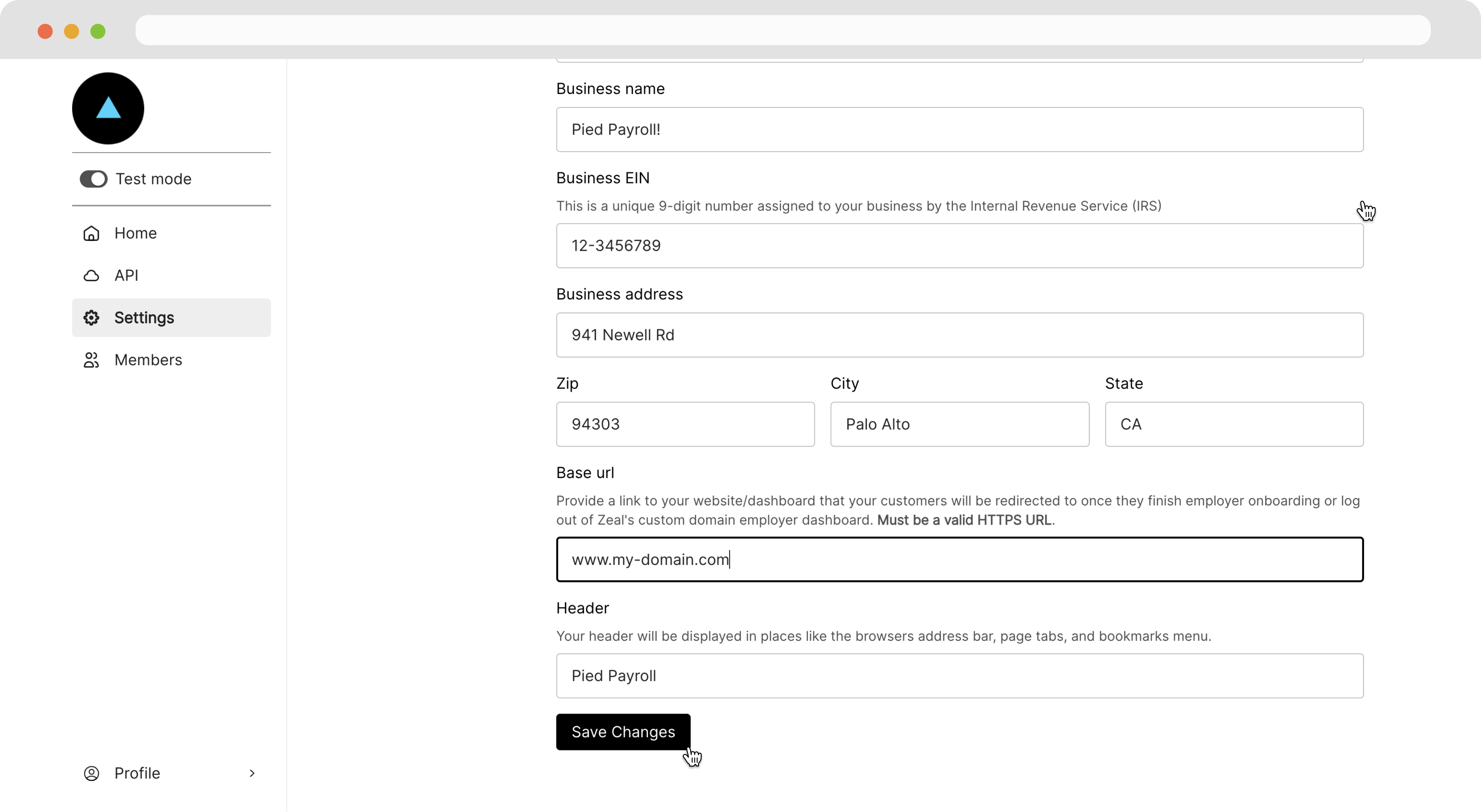
Task: Select the Zip code field
Action: 685,425
